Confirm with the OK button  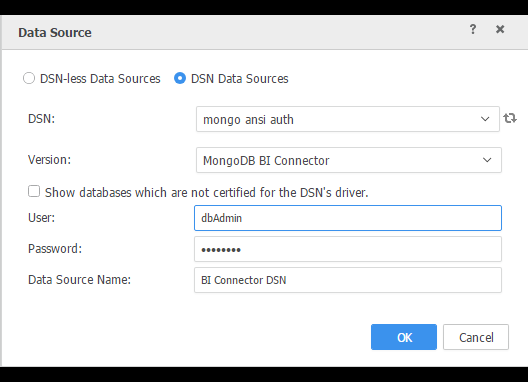tap(404, 337)
